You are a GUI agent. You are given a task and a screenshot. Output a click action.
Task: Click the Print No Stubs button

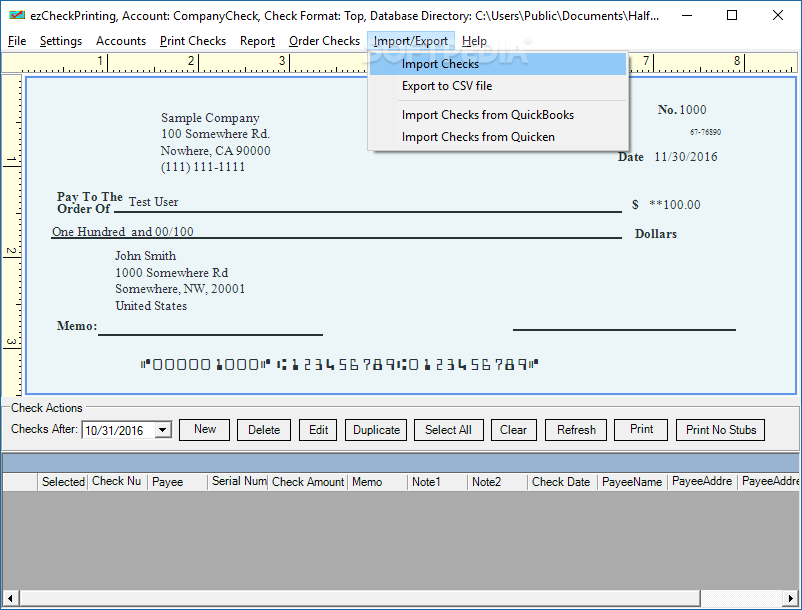(x=720, y=430)
